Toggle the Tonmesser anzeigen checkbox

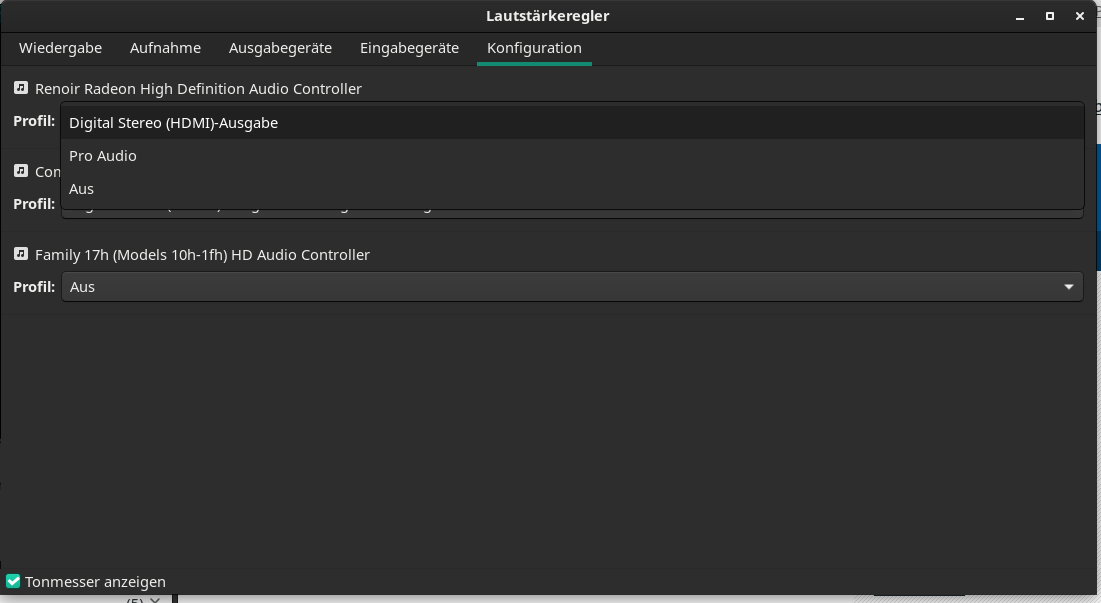13,581
